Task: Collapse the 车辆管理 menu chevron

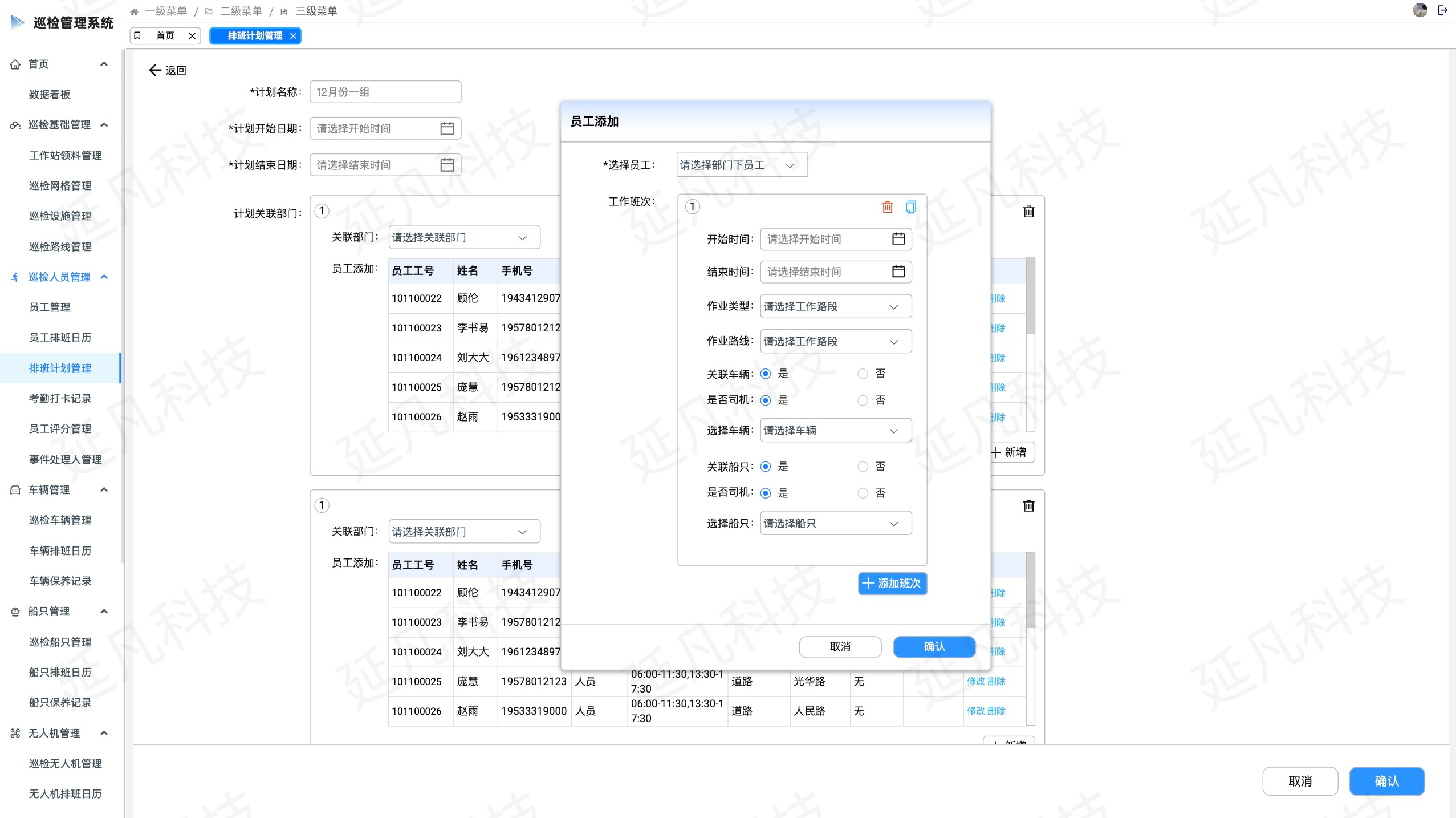Action: click(x=104, y=489)
